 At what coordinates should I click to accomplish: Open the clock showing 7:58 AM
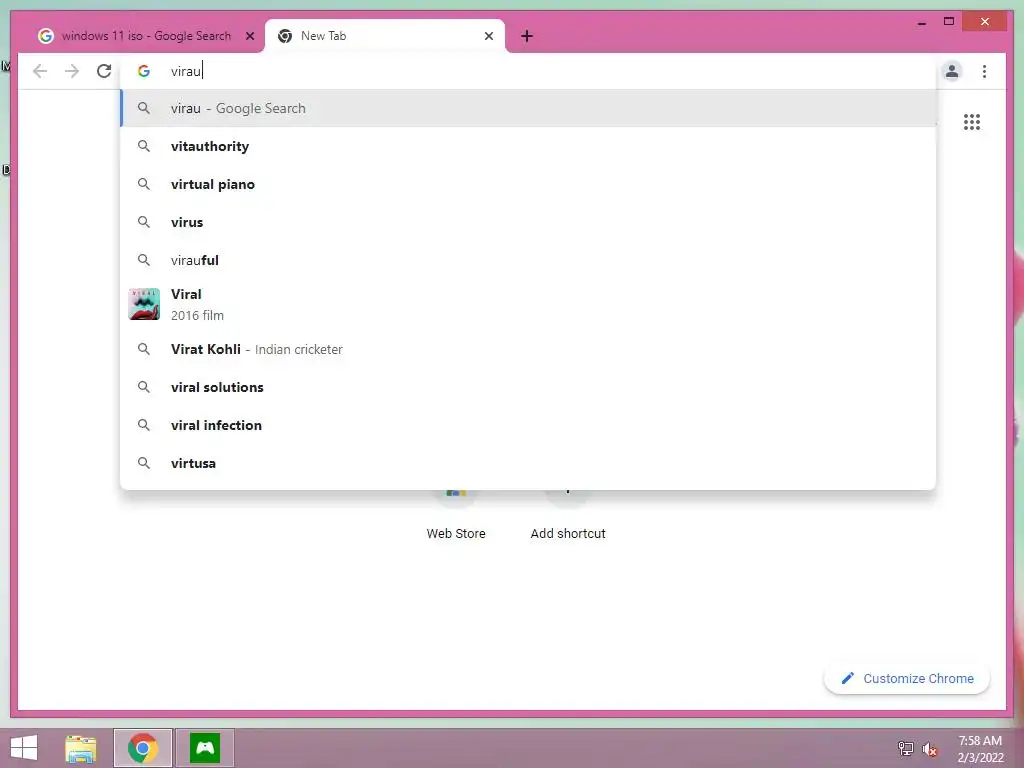click(980, 749)
